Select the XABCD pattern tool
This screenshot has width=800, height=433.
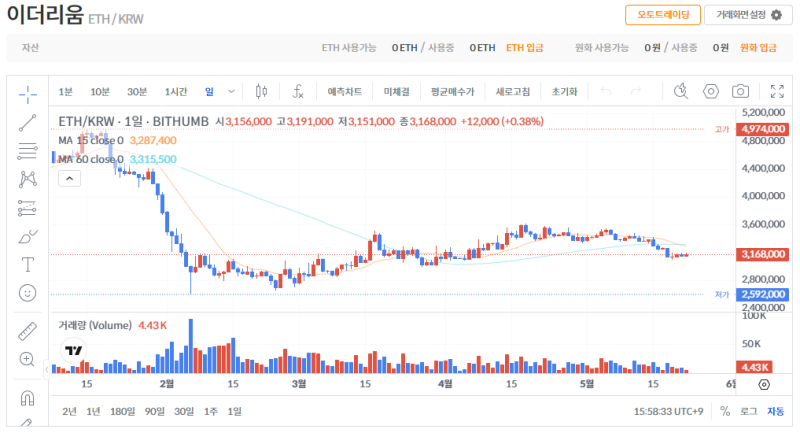tap(28, 180)
